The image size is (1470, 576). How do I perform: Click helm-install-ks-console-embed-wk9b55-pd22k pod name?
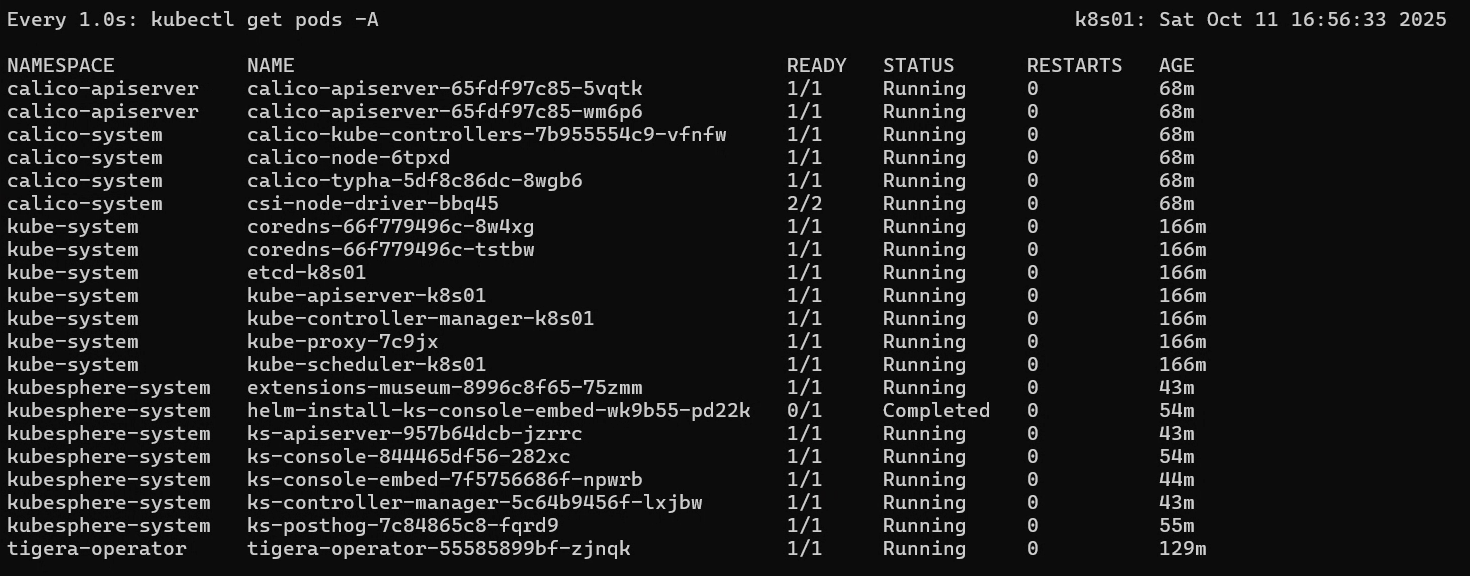pyautogui.click(x=498, y=411)
